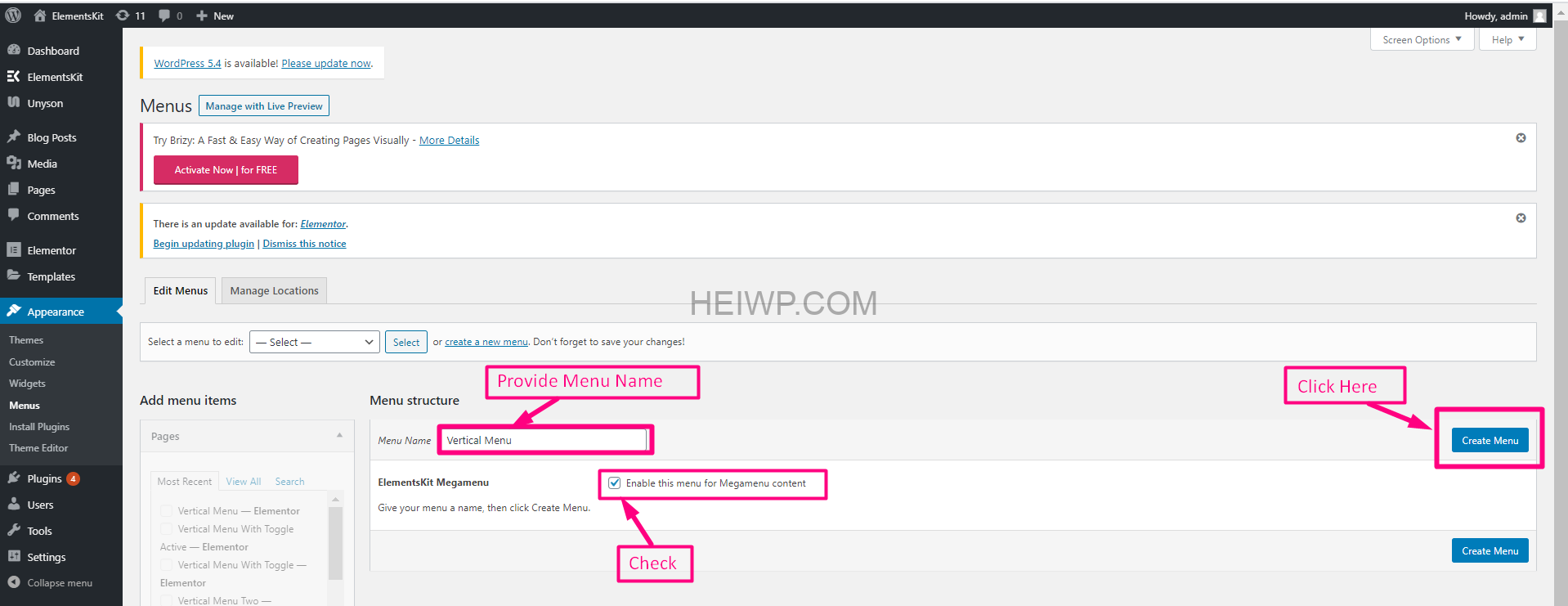Click the Settings sidebar icon
The image size is (1568, 606).
pos(14,556)
